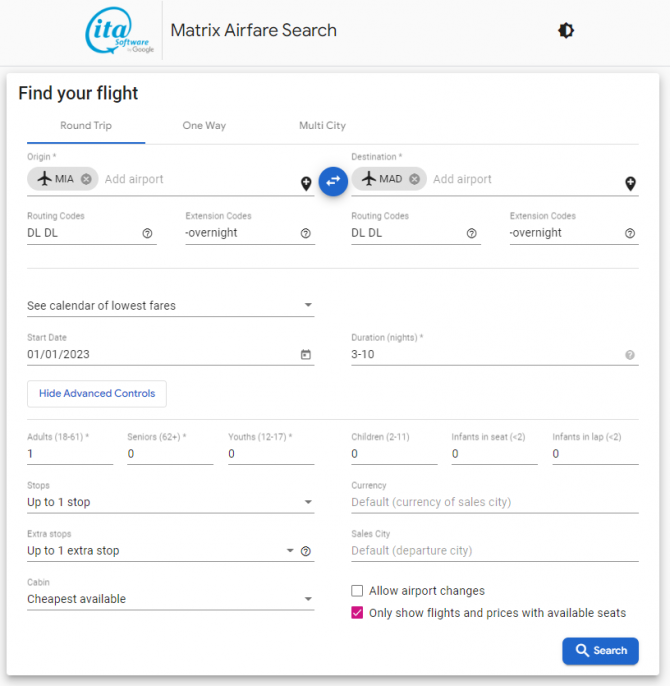The height and width of the screenshot is (686, 670).
Task: Uncheck Only show flights with available seats
Action: pos(357,613)
